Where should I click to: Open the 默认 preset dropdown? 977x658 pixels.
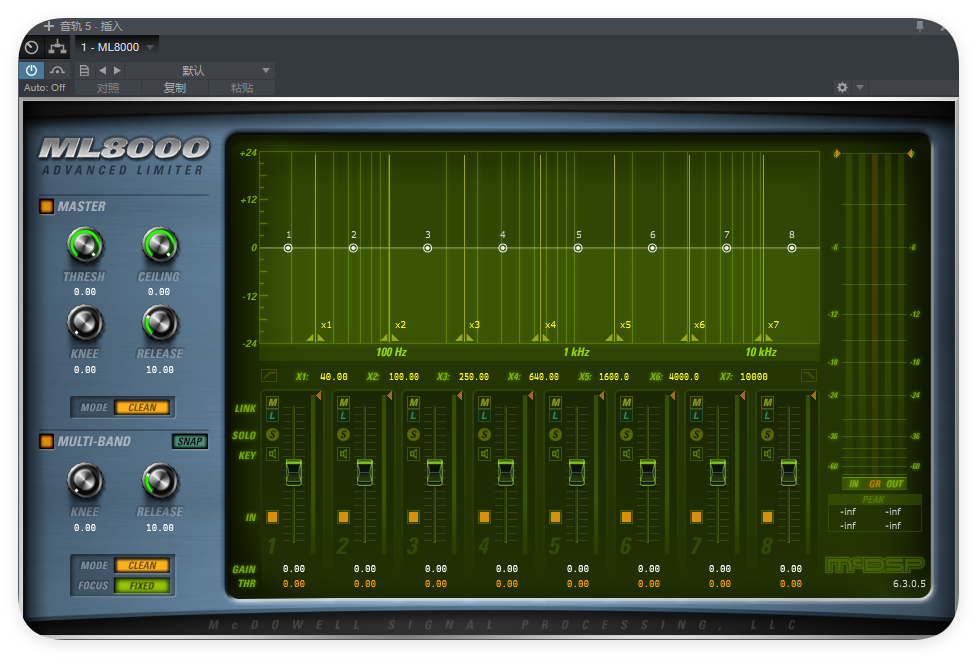[199, 70]
